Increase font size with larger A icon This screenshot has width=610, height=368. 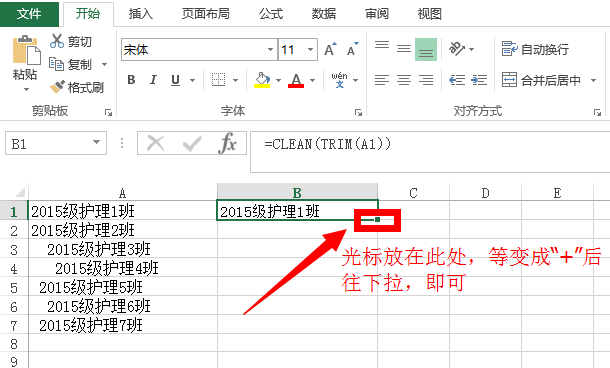pyautogui.click(x=330, y=49)
